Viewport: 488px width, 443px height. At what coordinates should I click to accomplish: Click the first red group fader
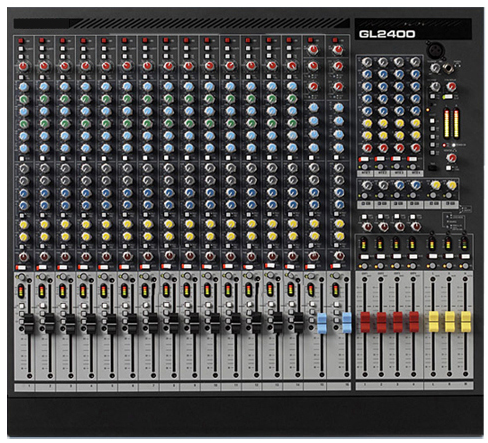[365, 322]
